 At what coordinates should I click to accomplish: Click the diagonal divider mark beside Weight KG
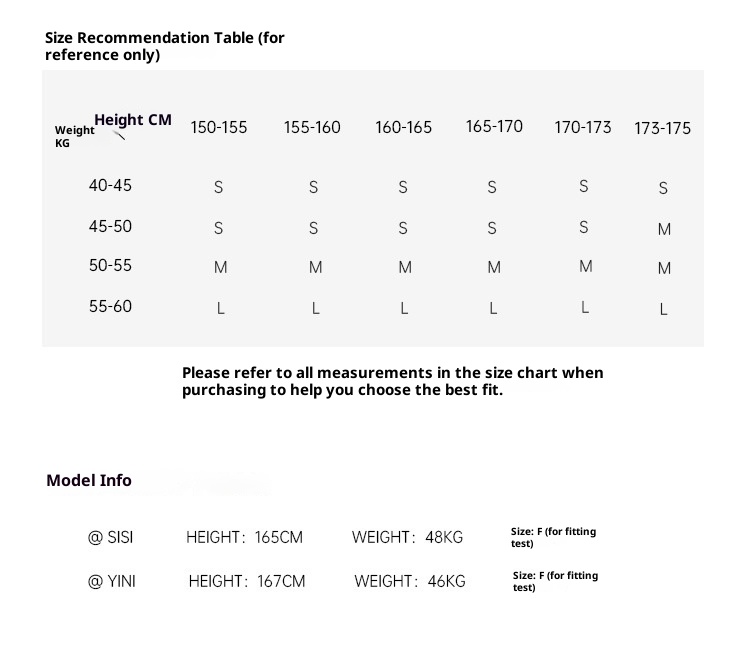tap(121, 135)
